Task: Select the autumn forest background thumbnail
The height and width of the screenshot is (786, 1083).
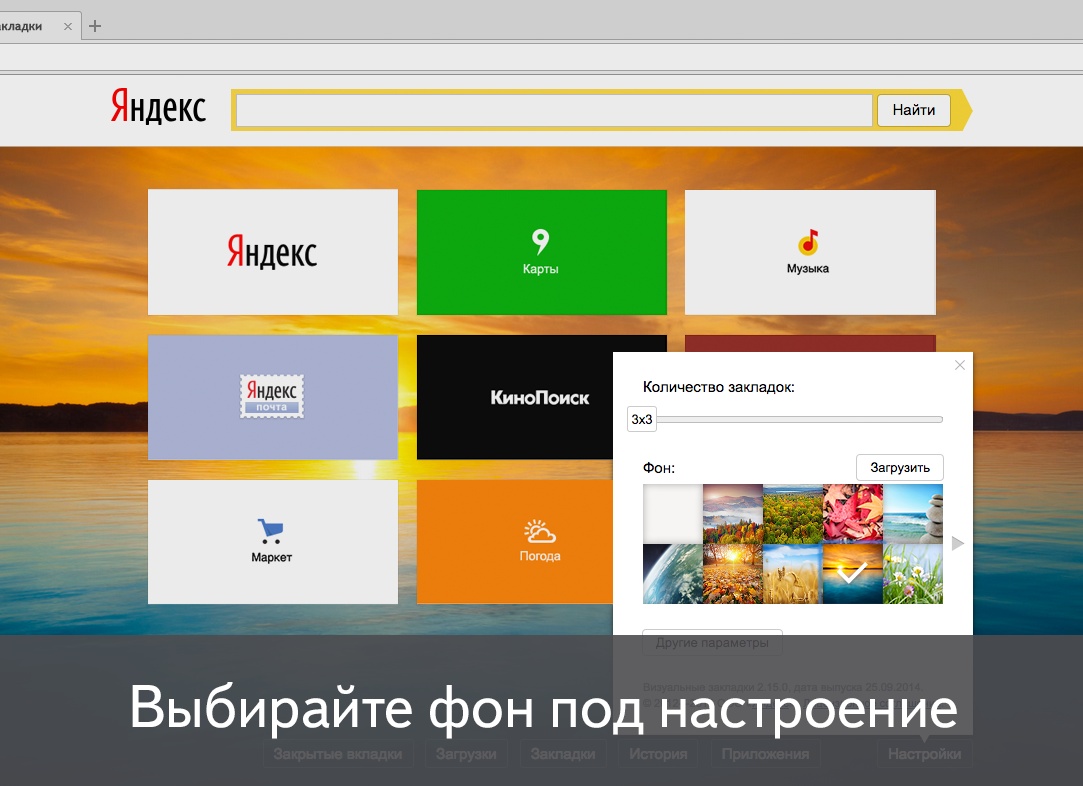Action: 793,513
